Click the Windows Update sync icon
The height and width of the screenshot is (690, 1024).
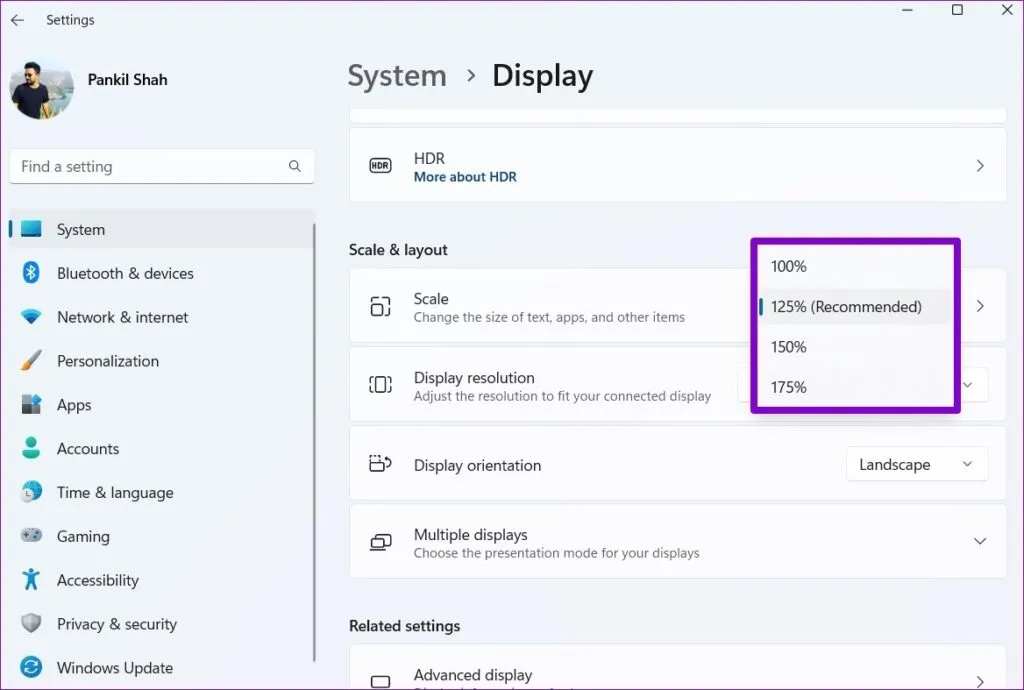pyautogui.click(x=31, y=668)
